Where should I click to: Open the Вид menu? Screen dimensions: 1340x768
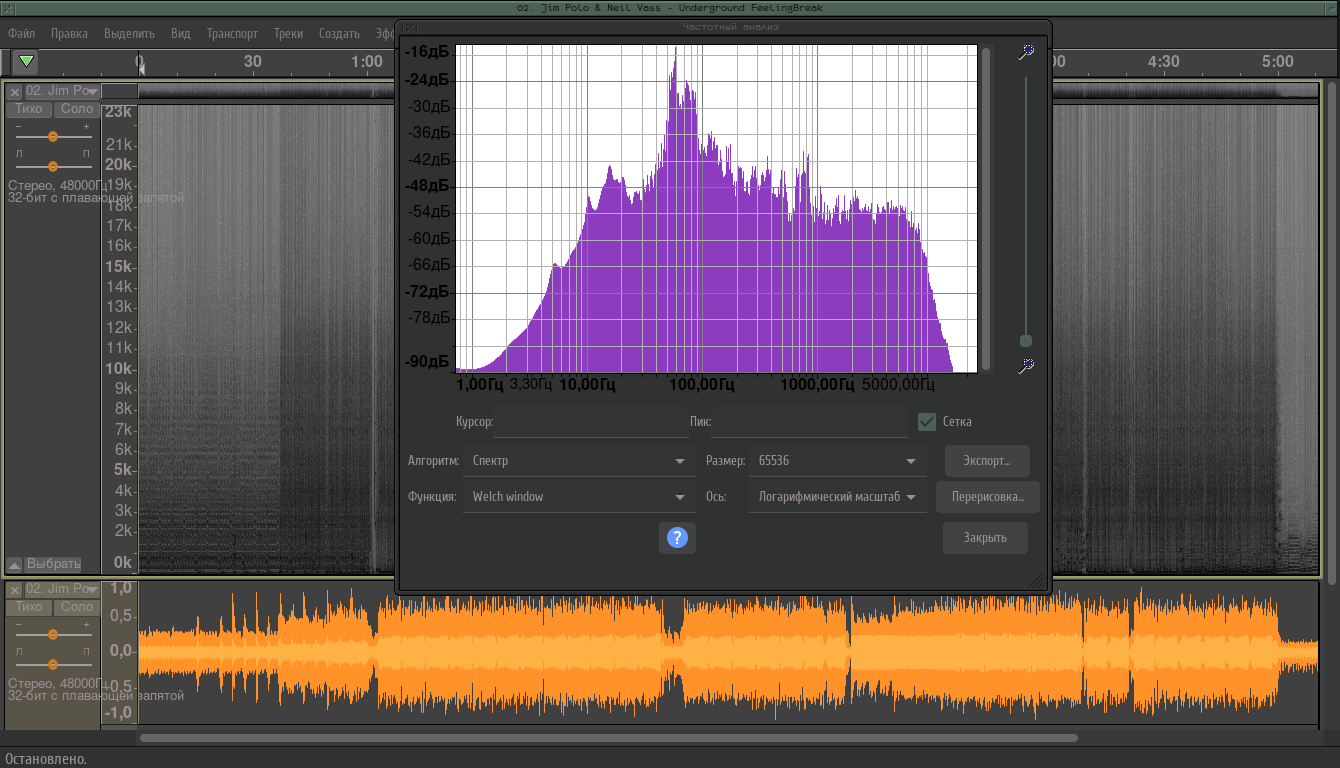point(181,33)
